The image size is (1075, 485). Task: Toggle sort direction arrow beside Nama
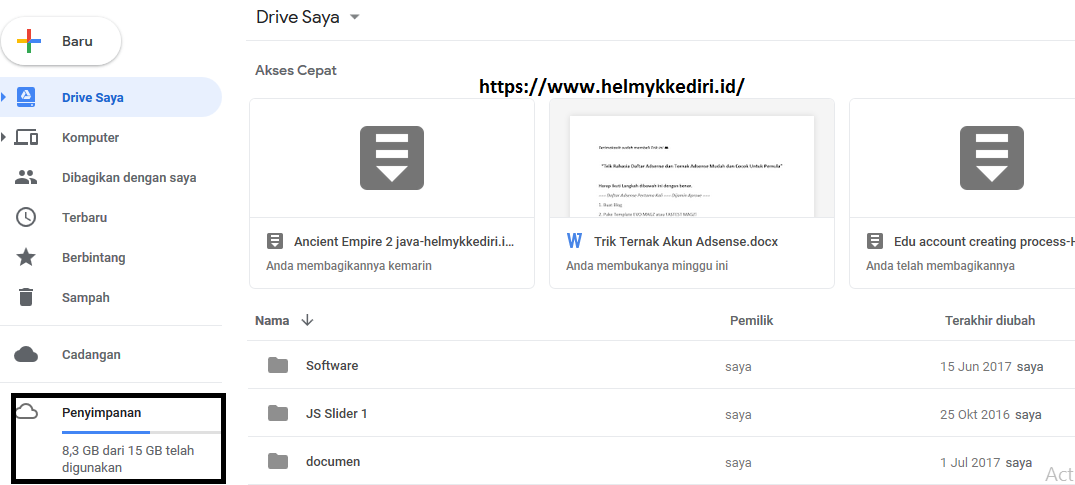tap(307, 321)
